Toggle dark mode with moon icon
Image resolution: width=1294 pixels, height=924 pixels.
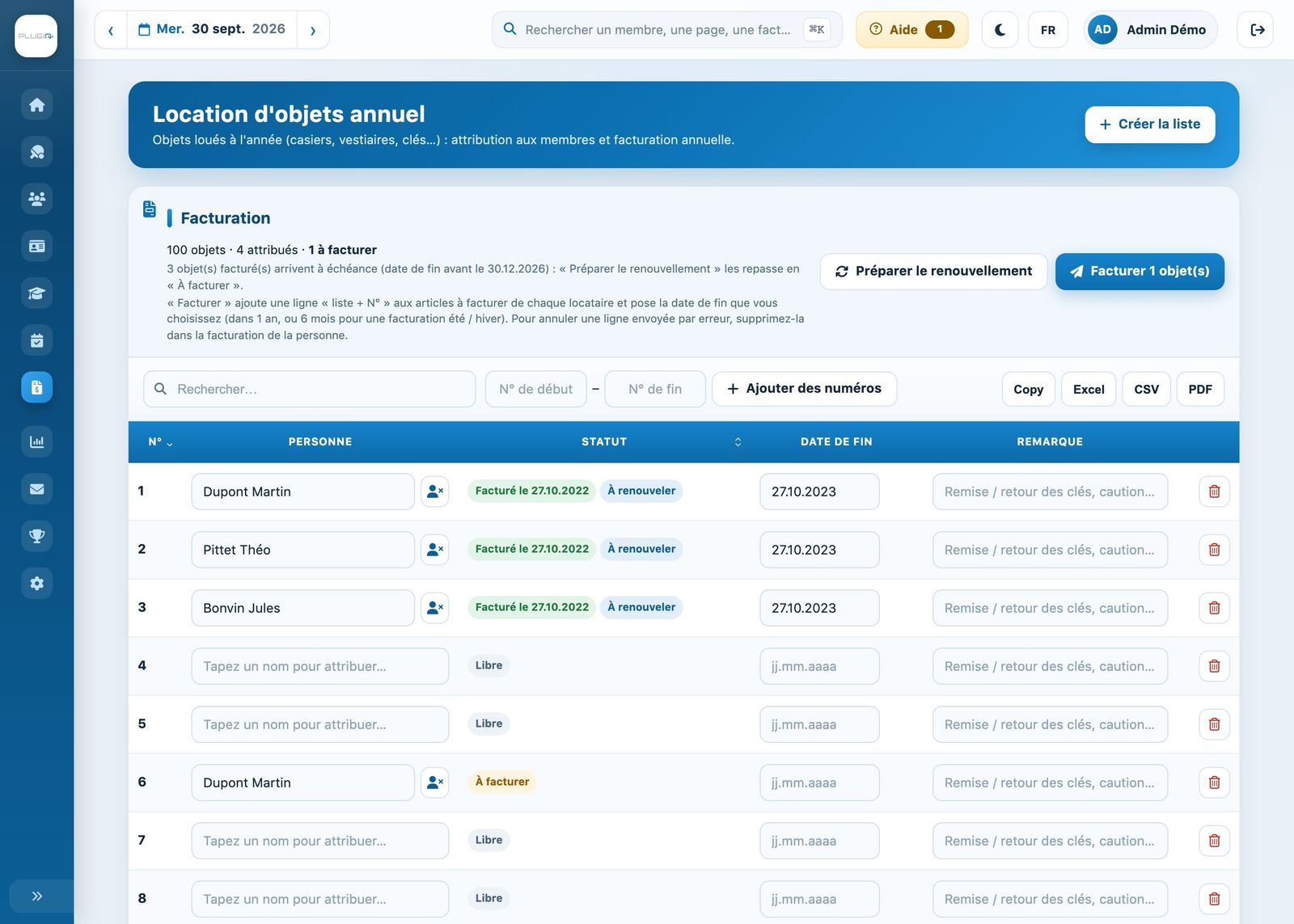(1000, 30)
